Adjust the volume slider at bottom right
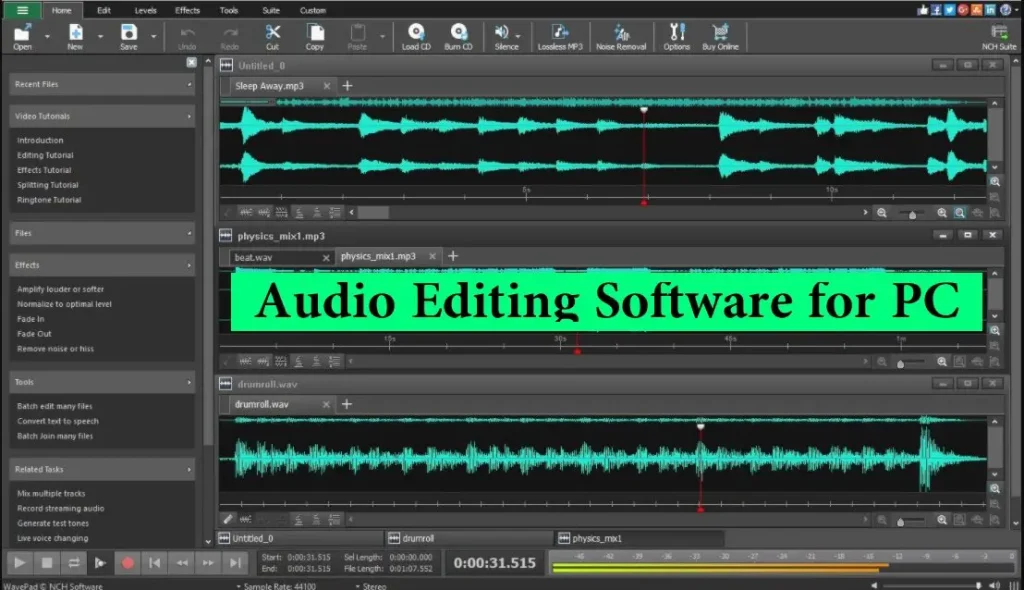 click(977, 585)
